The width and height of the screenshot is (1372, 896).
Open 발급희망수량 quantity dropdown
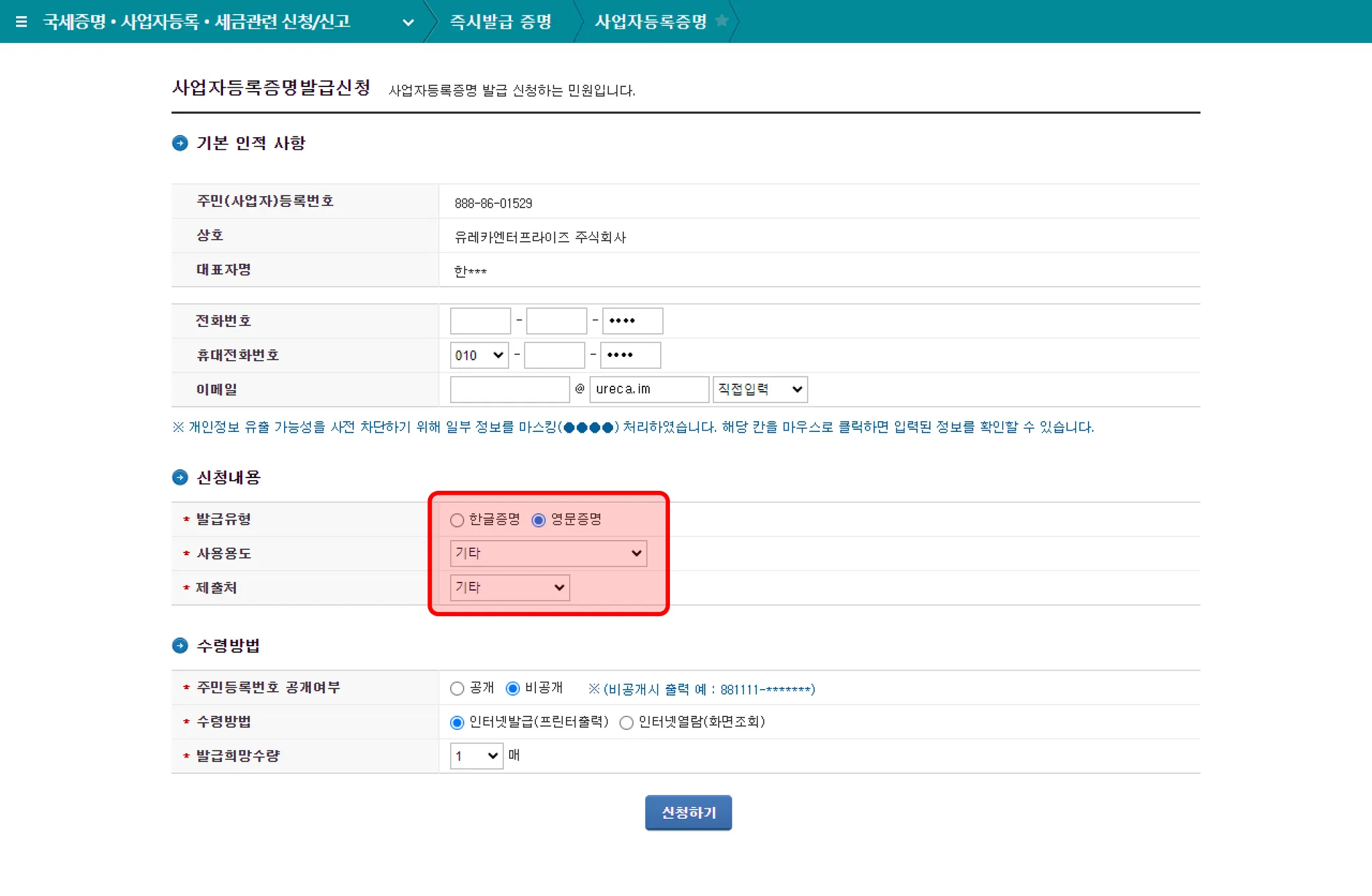point(476,755)
